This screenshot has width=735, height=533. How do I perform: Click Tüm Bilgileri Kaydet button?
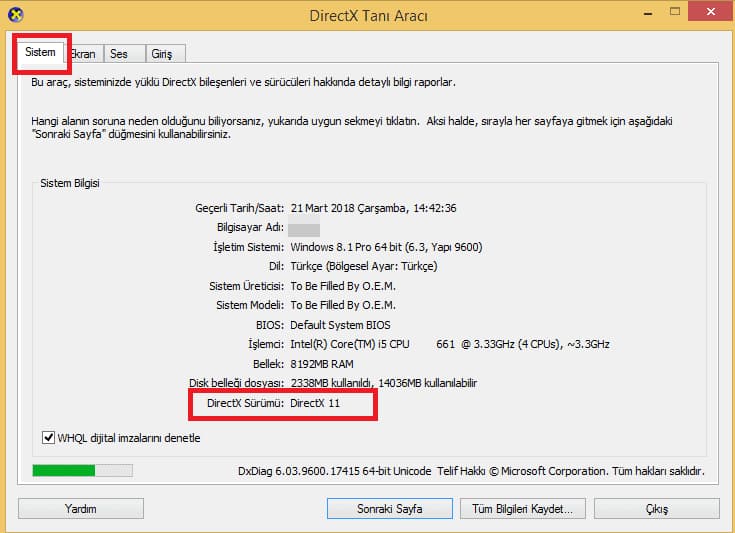(522, 508)
